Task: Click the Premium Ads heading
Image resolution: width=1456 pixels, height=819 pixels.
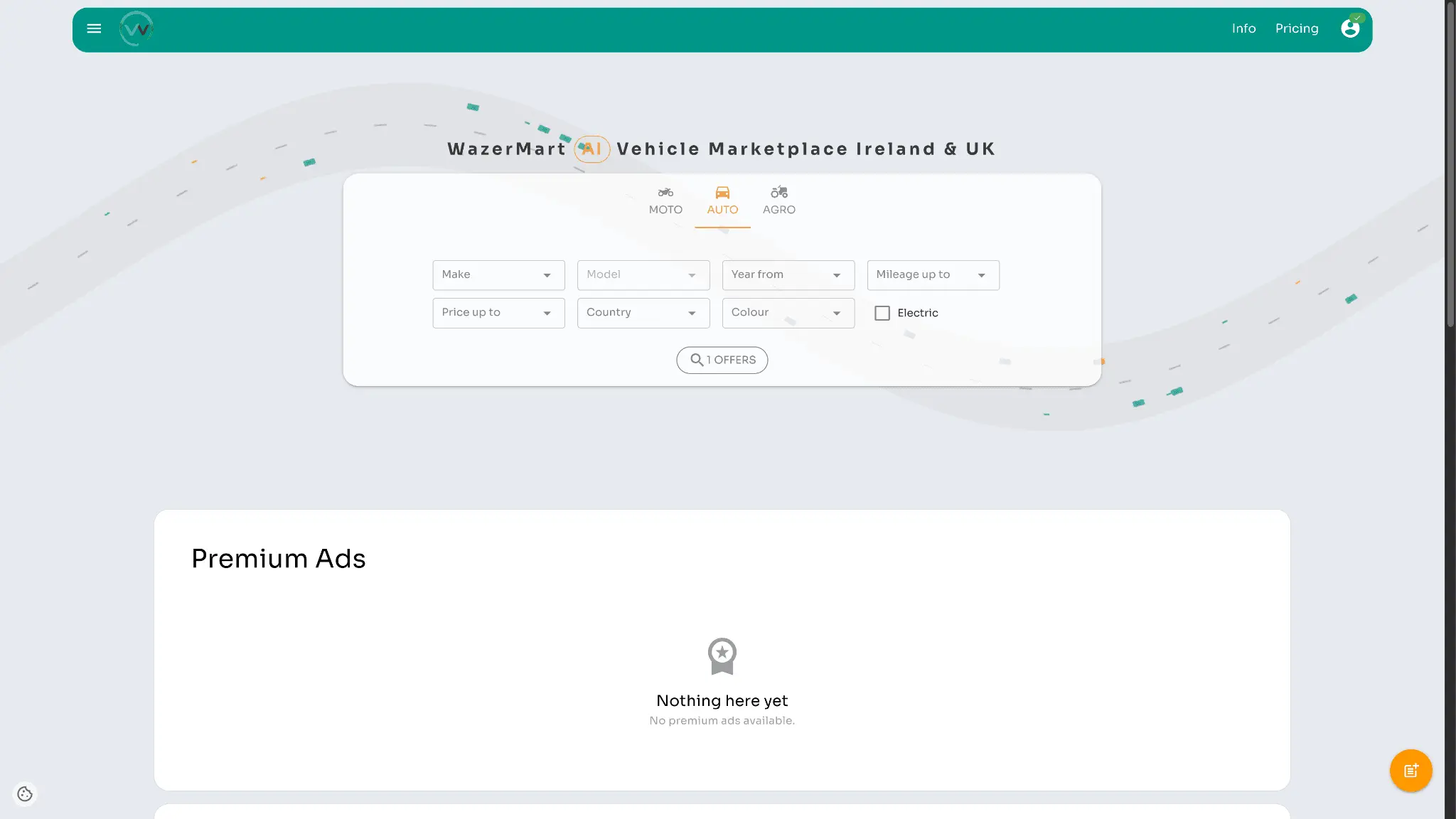Action: pyautogui.click(x=278, y=560)
